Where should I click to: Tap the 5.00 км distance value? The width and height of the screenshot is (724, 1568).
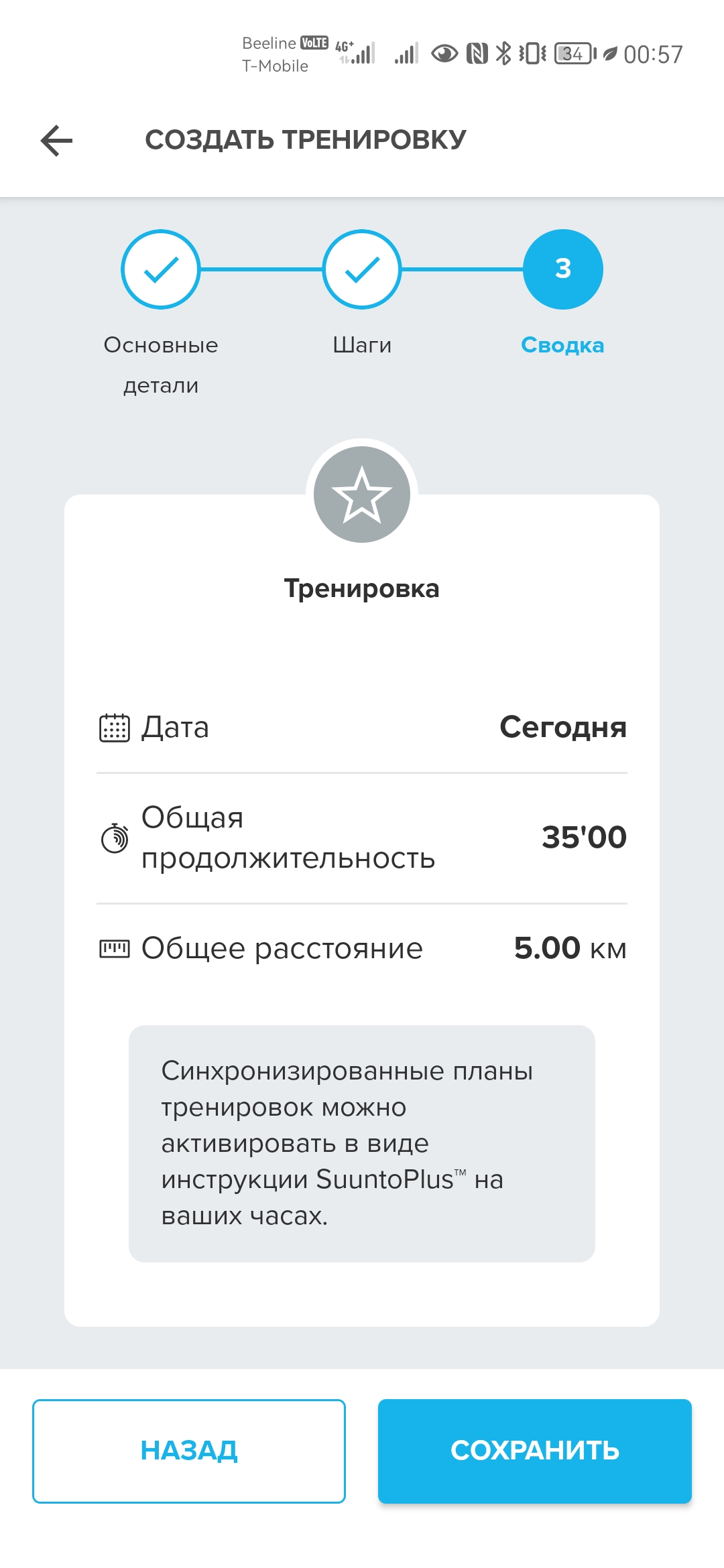[x=570, y=948]
